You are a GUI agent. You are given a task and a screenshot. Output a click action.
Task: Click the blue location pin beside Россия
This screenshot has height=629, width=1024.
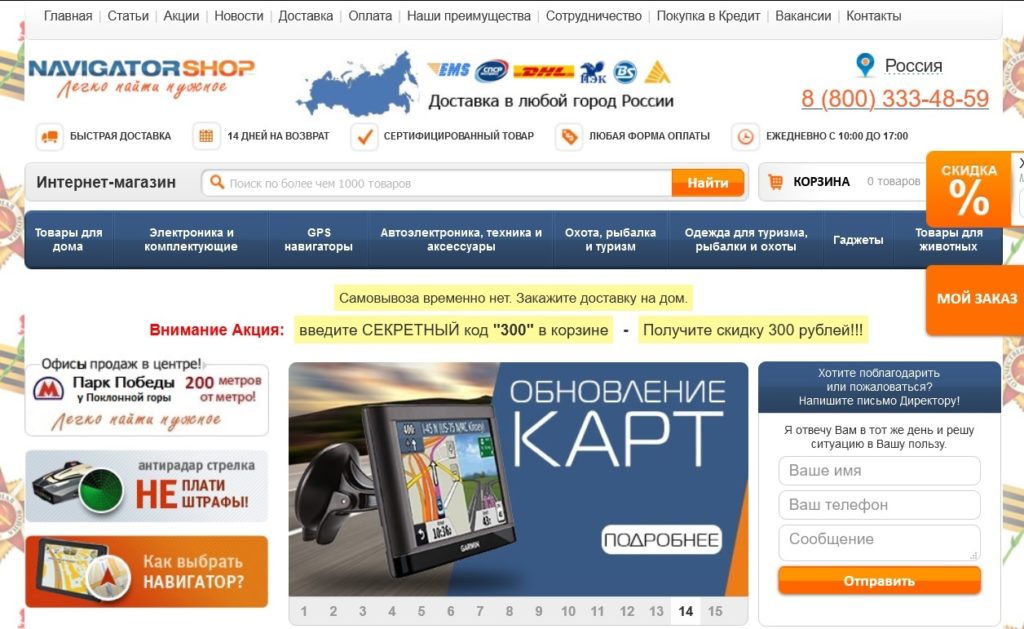[865, 65]
